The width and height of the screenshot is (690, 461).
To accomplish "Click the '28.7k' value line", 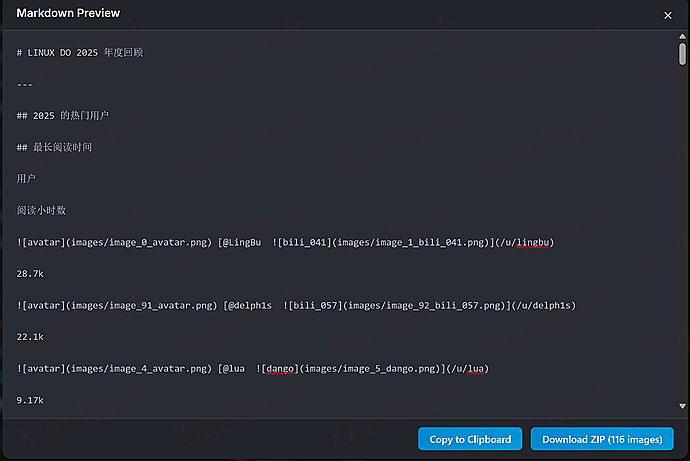I will [x=30, y=274].
